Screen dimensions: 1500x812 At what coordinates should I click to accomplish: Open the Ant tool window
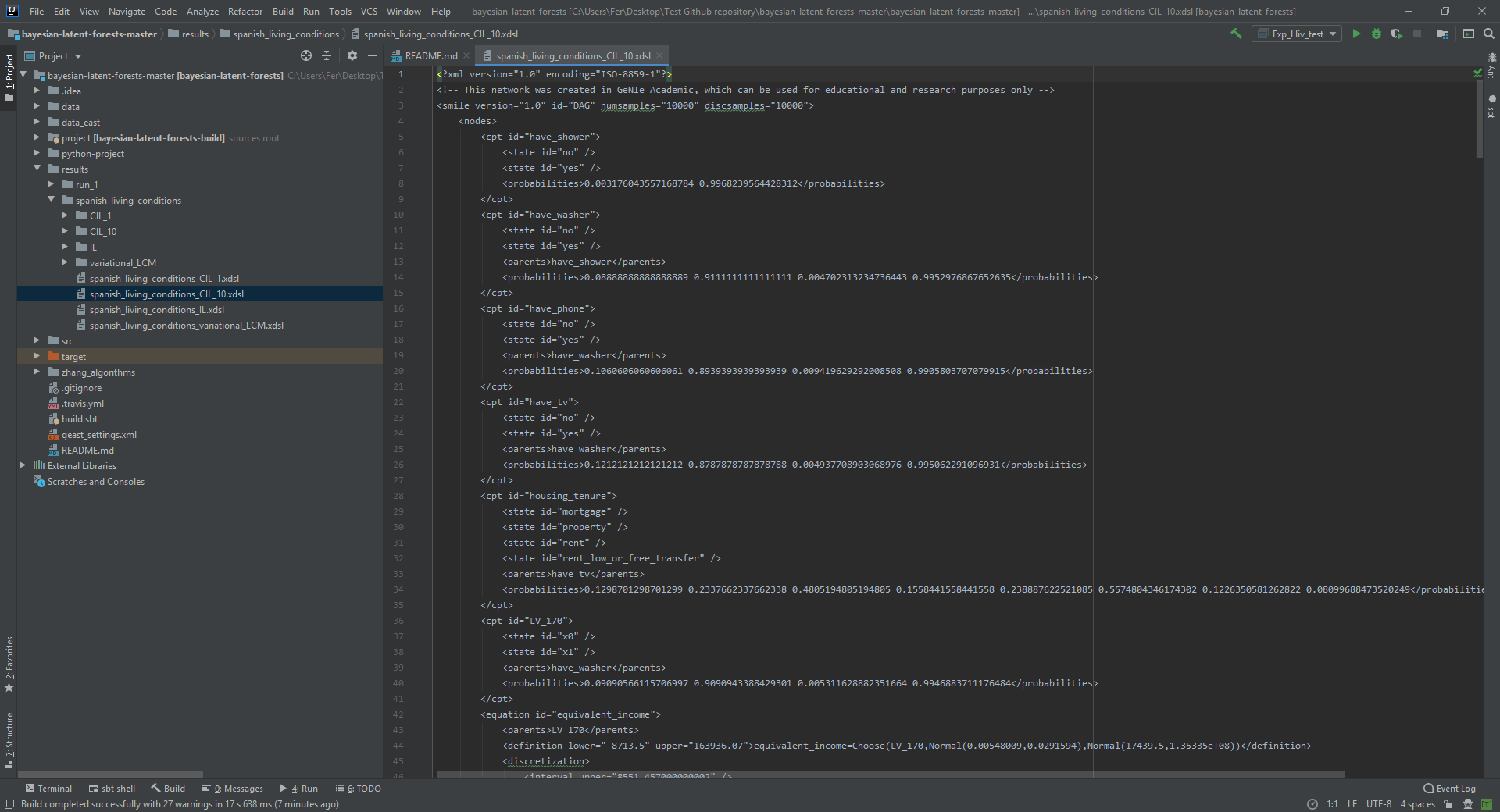click(x=1491, y=66)
